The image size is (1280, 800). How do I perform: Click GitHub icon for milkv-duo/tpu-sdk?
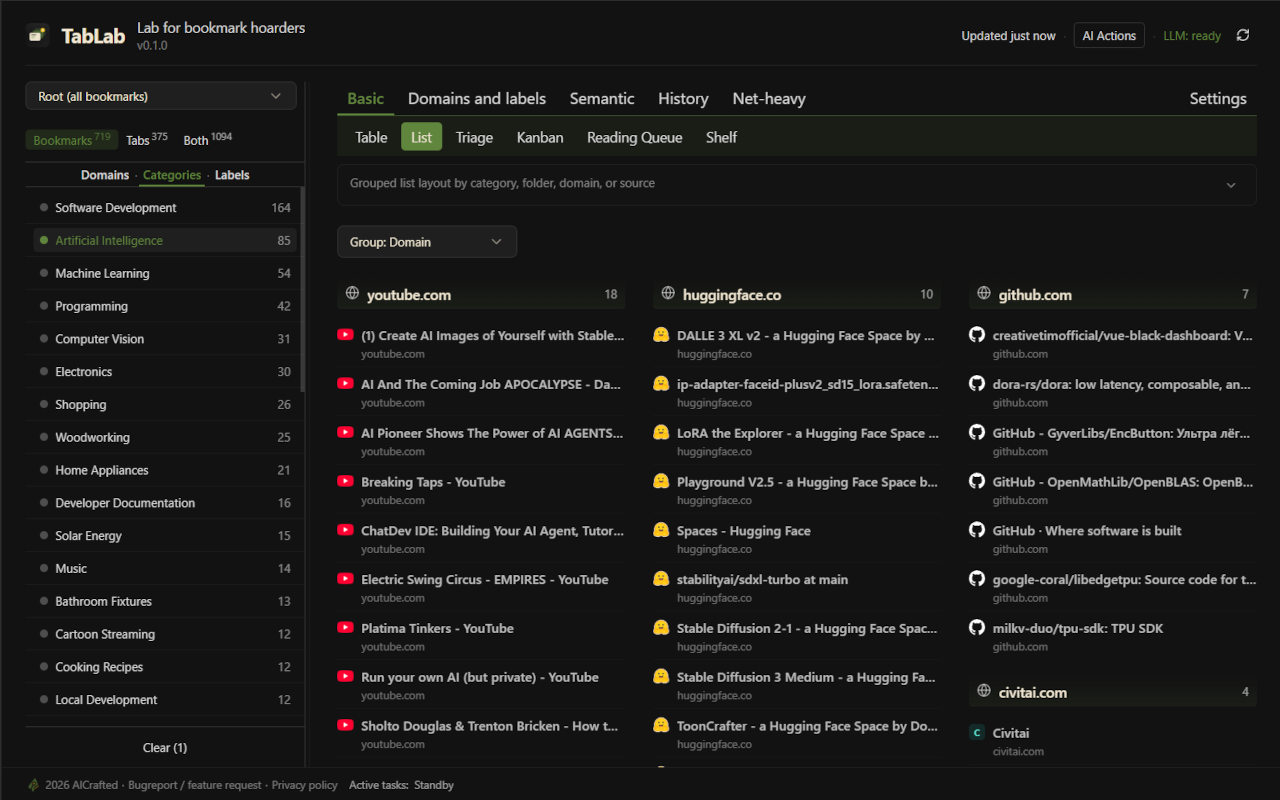point(977,628)
